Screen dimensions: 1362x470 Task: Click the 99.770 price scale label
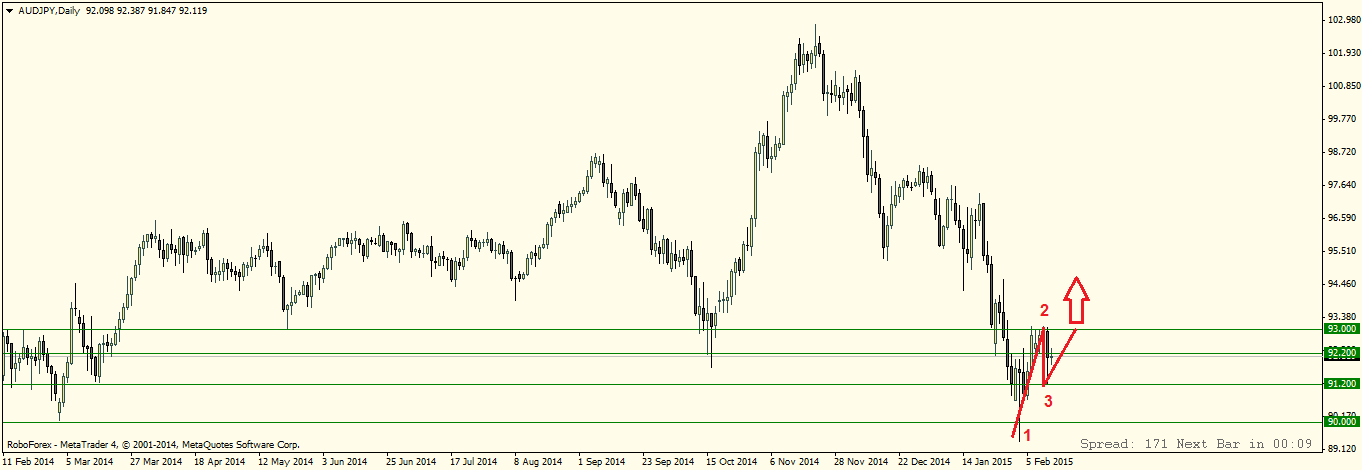pos(1342,119)
